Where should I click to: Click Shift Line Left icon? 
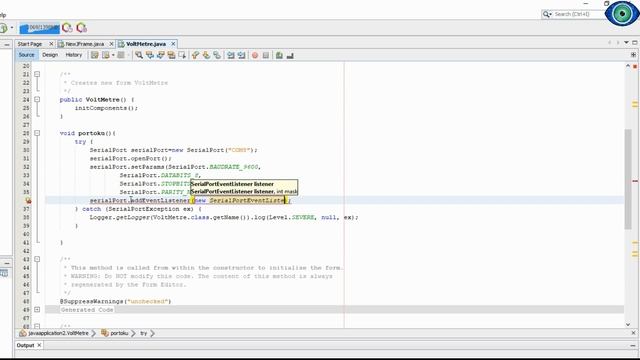[x=231, y=55]
